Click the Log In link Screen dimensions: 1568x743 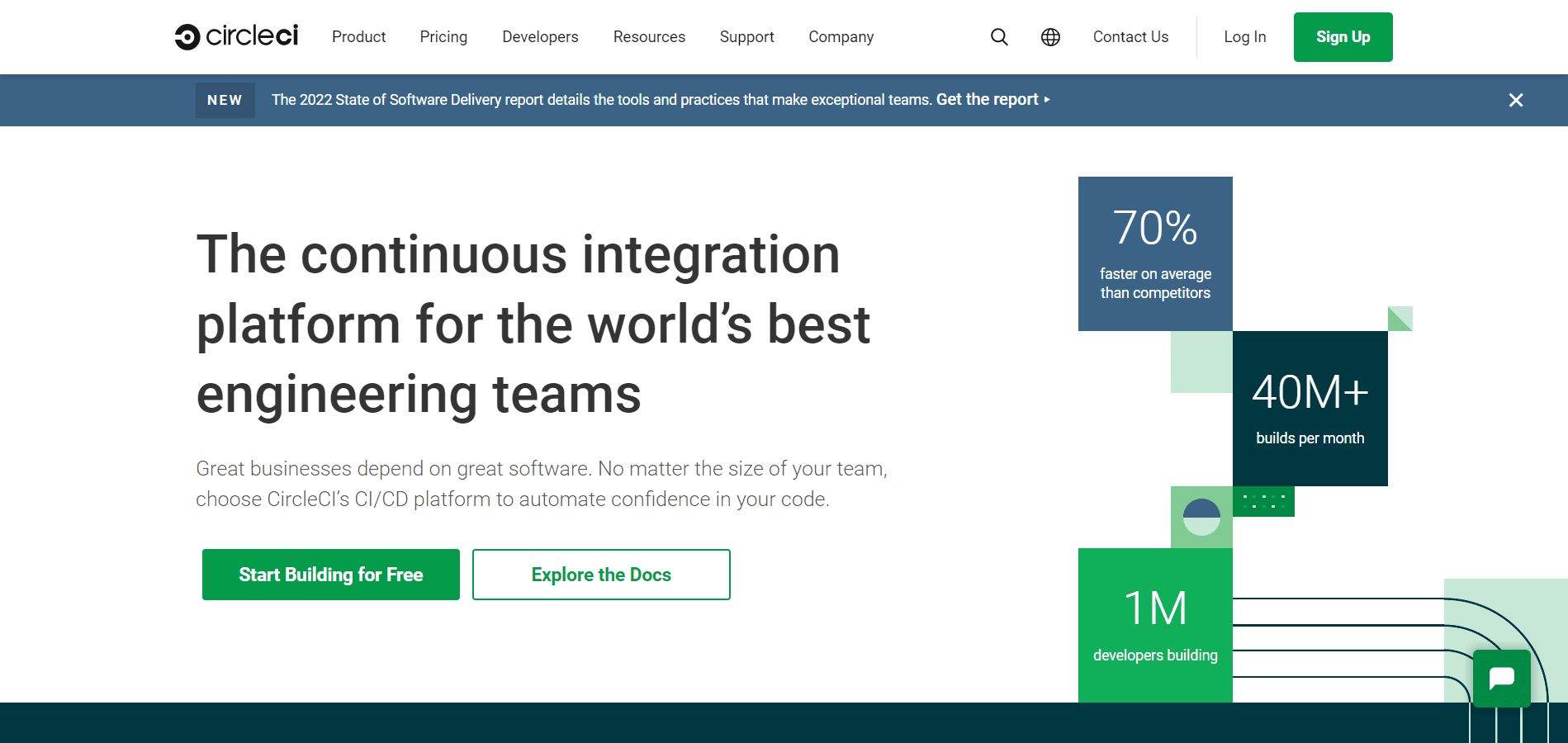pos(1244,37)
